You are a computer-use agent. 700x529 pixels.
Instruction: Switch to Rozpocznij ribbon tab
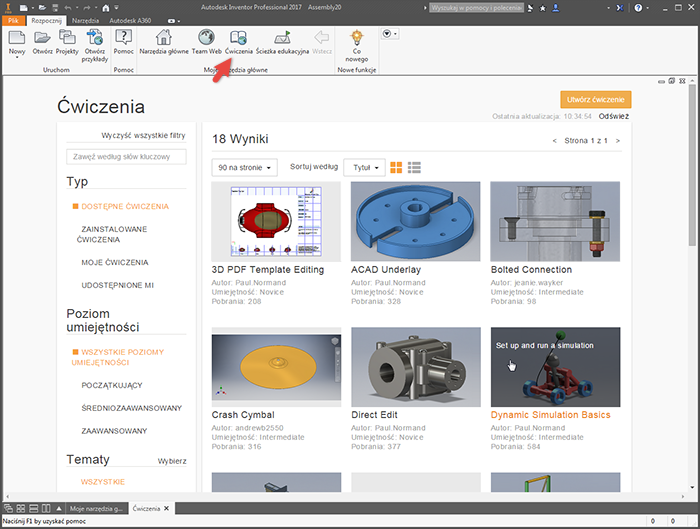[46, 21]
